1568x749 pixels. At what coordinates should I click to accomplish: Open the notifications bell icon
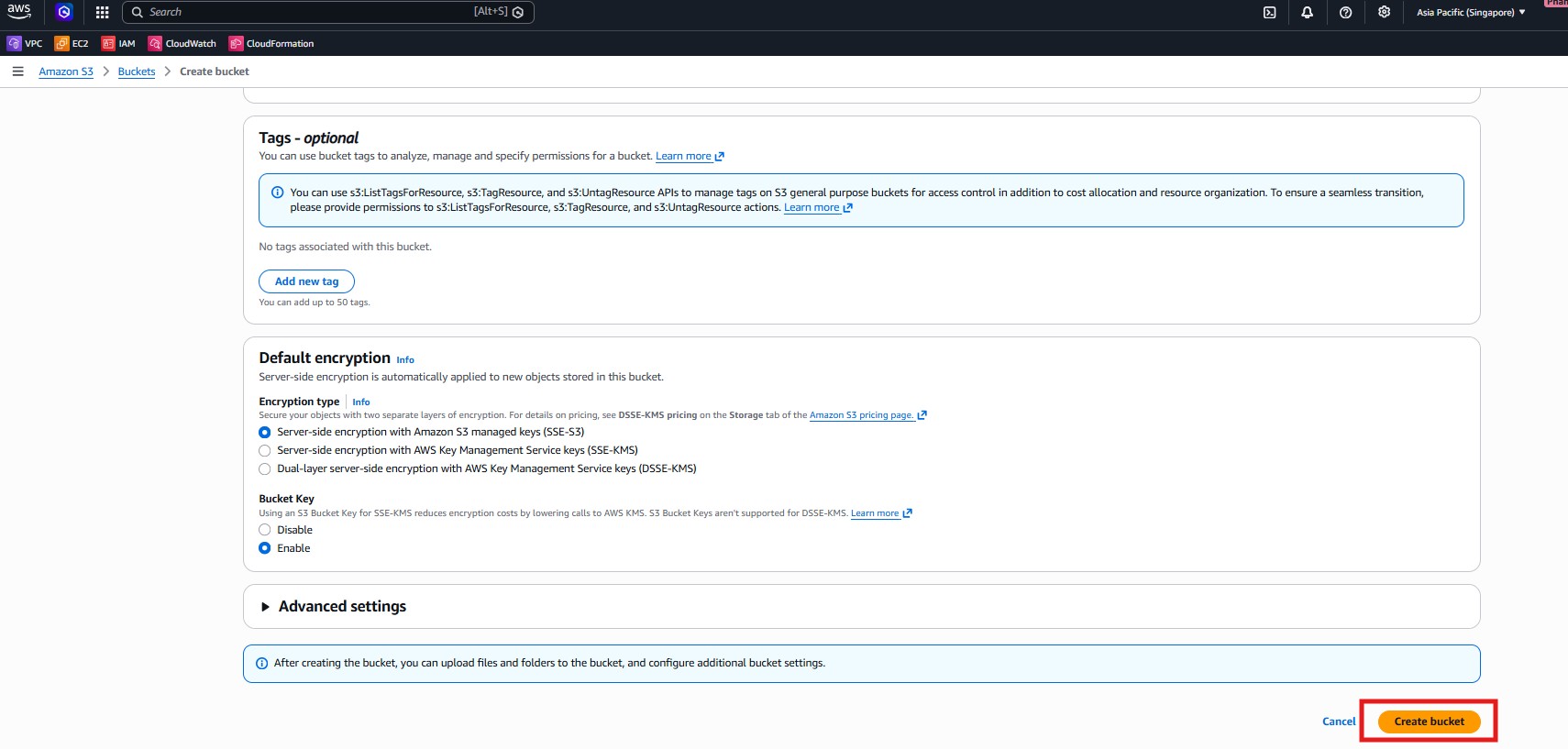1307,12
